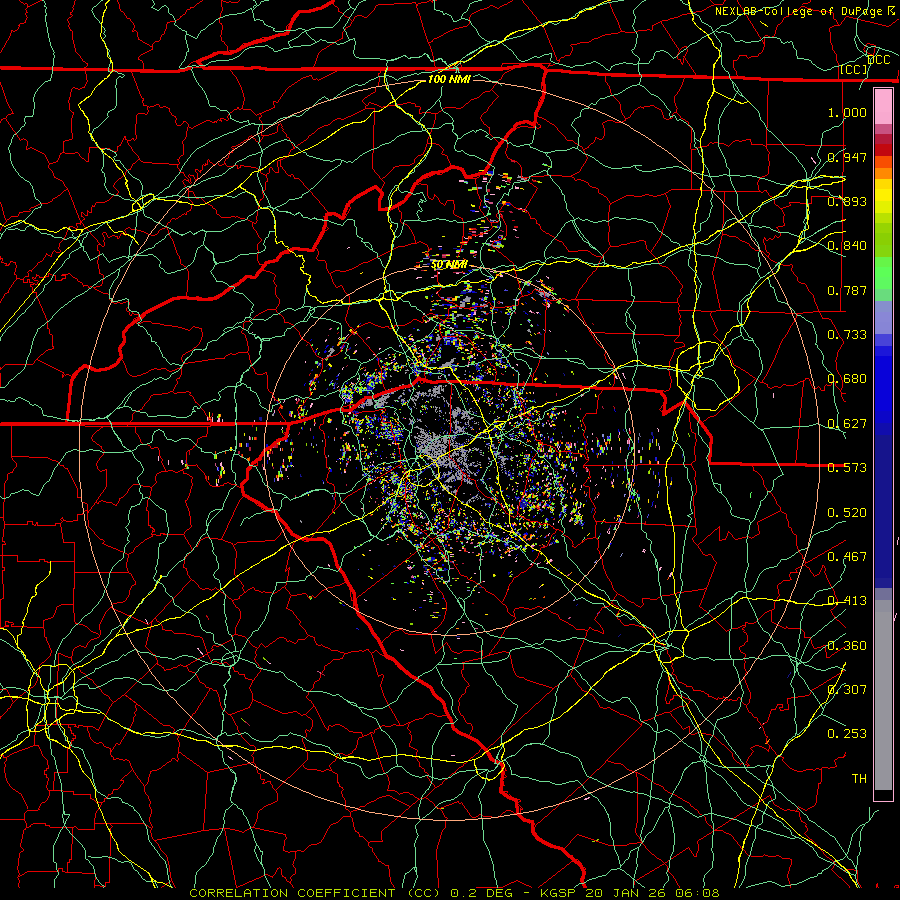The image size is (900, 900).
Task: Click the 0.947 legend value
Action: point(847,157)
